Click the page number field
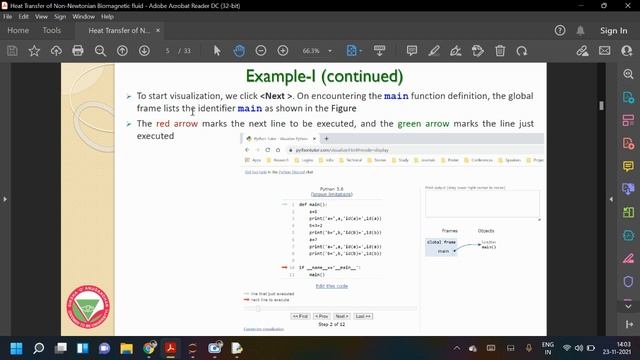640x360 pixels. pyautogui.click(x=167, y=51)
